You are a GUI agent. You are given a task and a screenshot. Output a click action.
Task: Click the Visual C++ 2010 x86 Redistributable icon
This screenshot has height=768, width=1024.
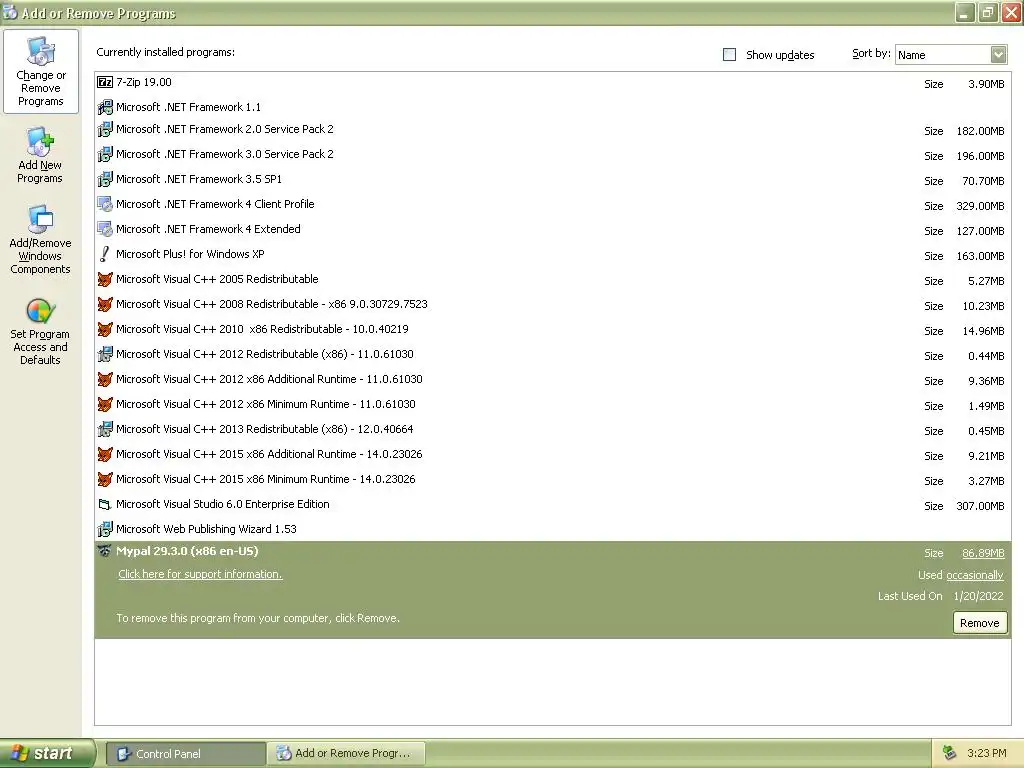coord(104,329)
